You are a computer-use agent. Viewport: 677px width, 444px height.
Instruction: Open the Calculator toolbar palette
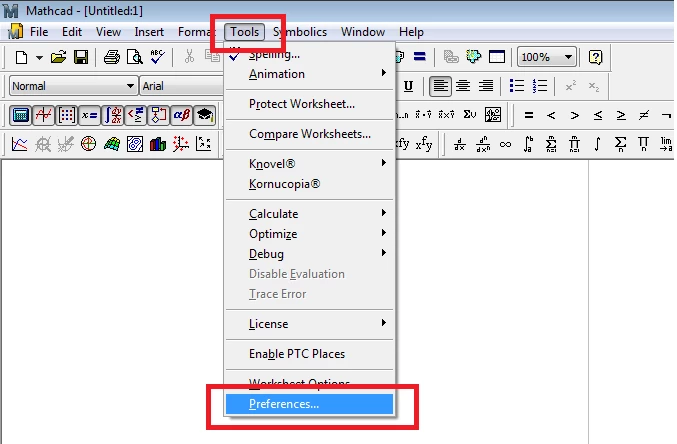tap(20, 115)
